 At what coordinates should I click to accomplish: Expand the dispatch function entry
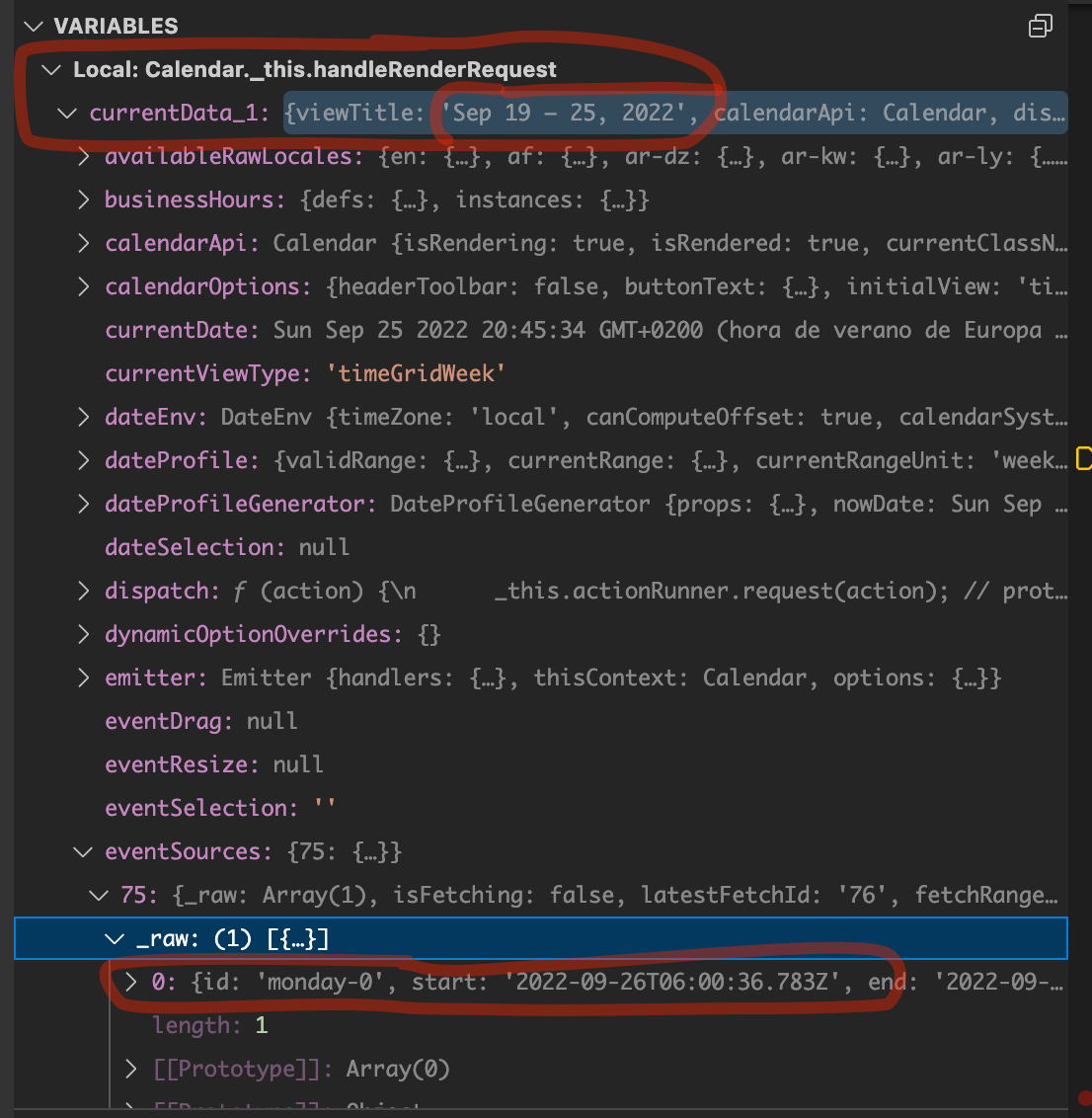[83, 591]
